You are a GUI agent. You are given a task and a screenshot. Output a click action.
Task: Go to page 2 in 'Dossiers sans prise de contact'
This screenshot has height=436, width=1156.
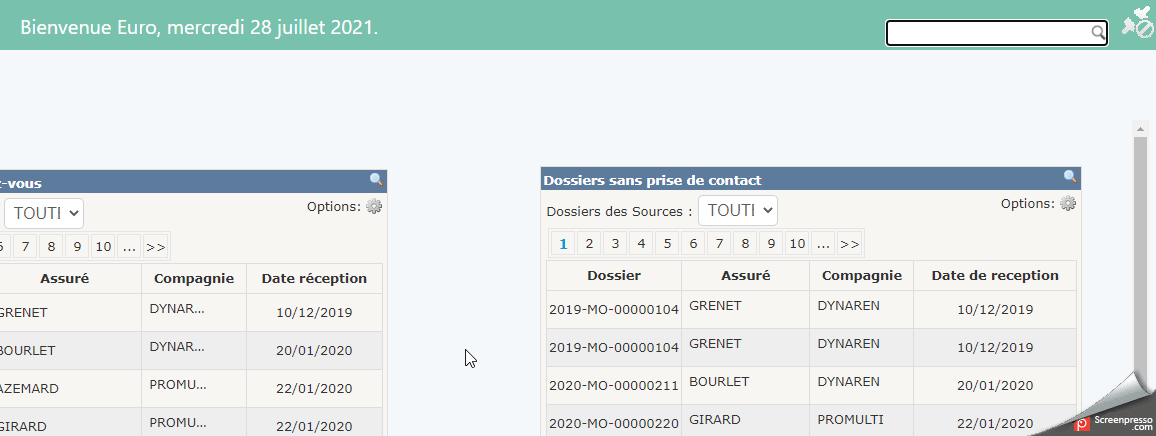pos(590,243)
